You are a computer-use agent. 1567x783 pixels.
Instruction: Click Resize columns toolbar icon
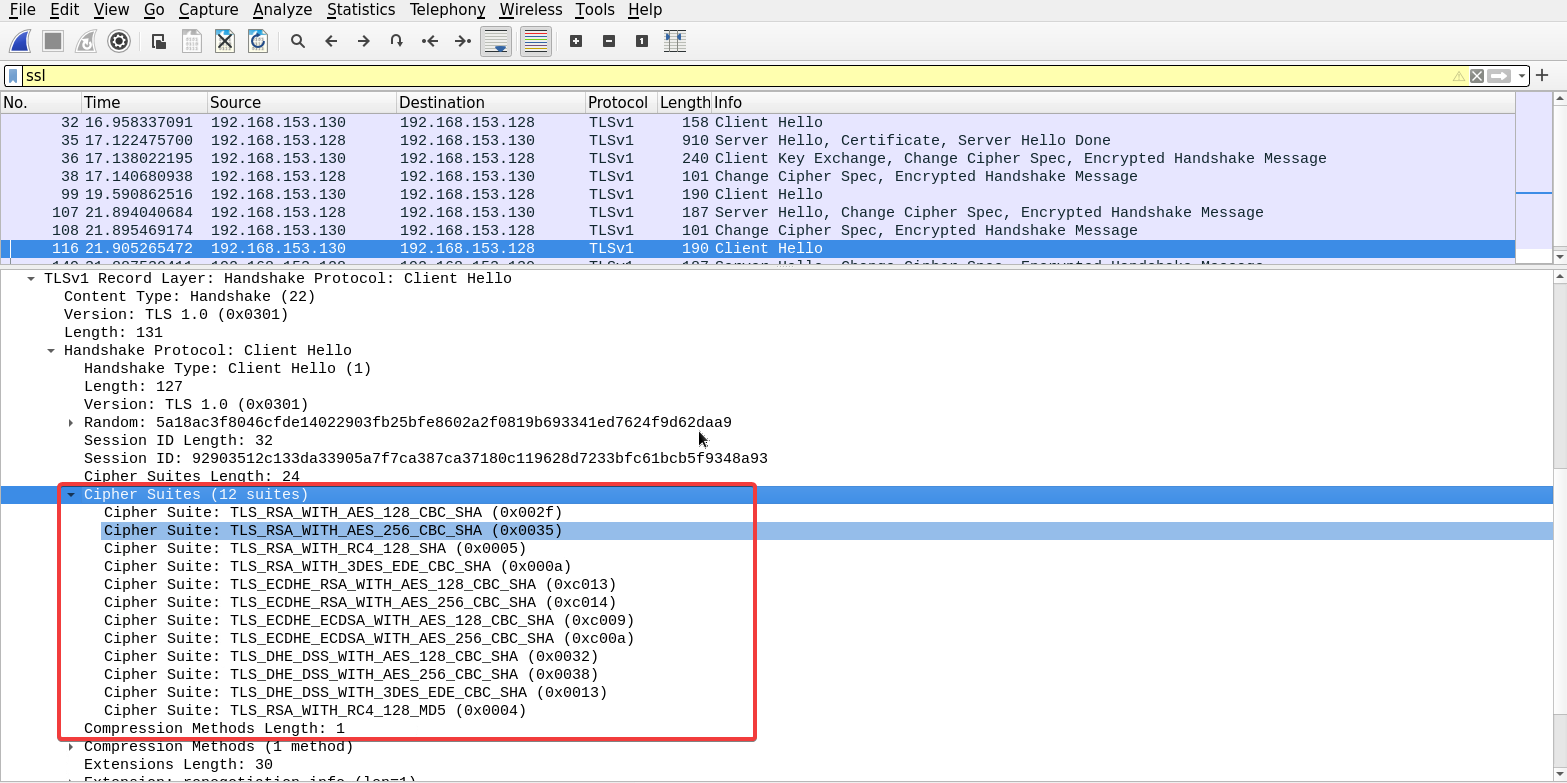pos(675,41)
